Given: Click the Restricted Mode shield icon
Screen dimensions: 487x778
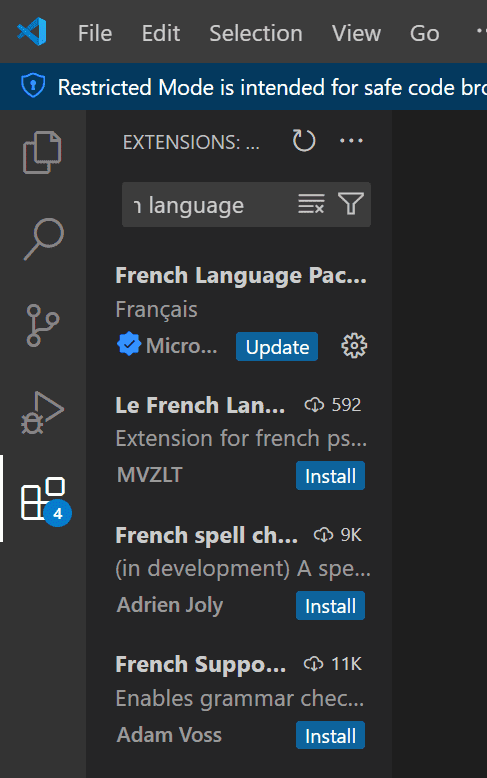Looking at the screenshot, I should [x=33, y=86].
